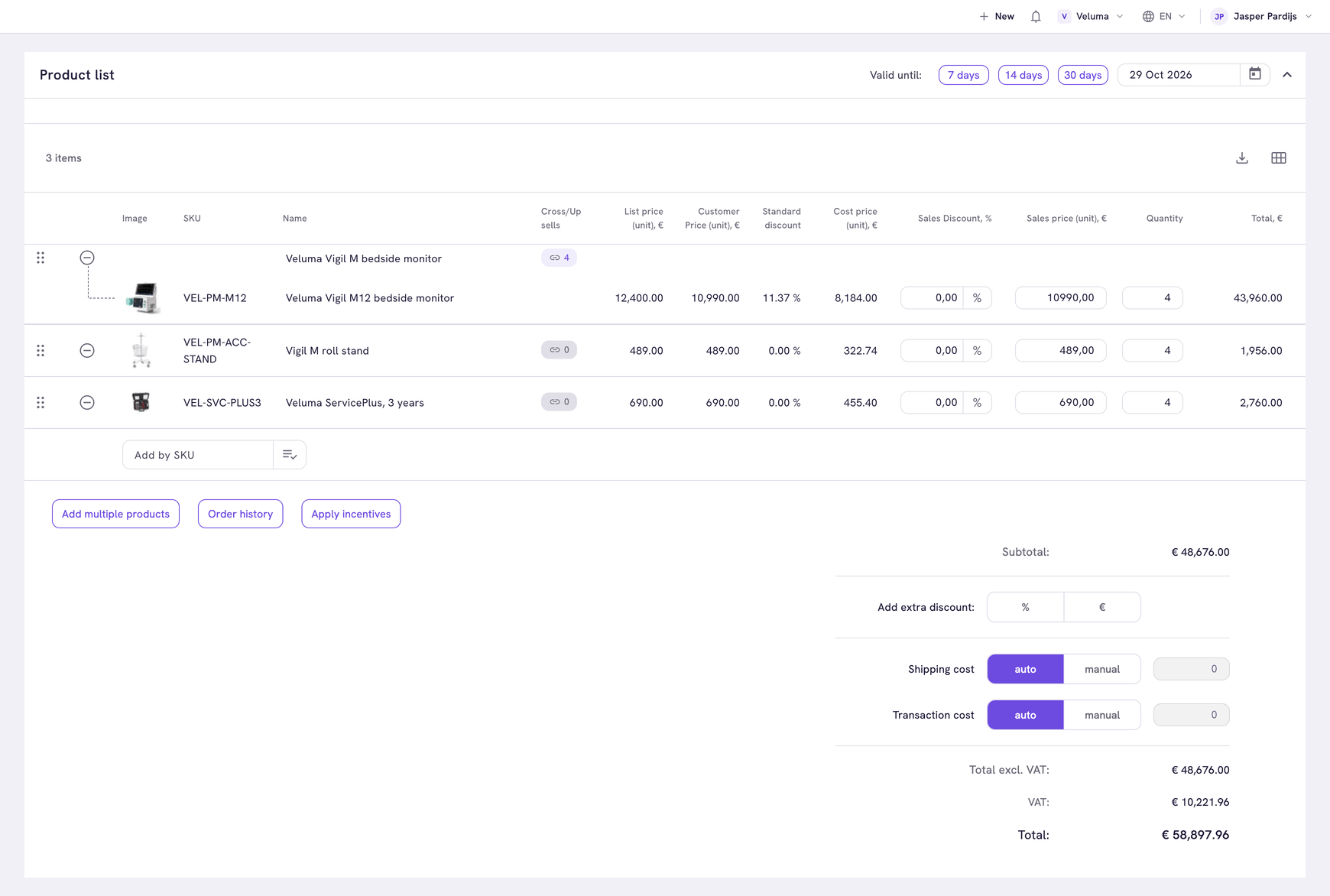Click the Vigil M roll stand thumbnail
The height and width of the screenshot is (896, 1330).
coord(141,350)
